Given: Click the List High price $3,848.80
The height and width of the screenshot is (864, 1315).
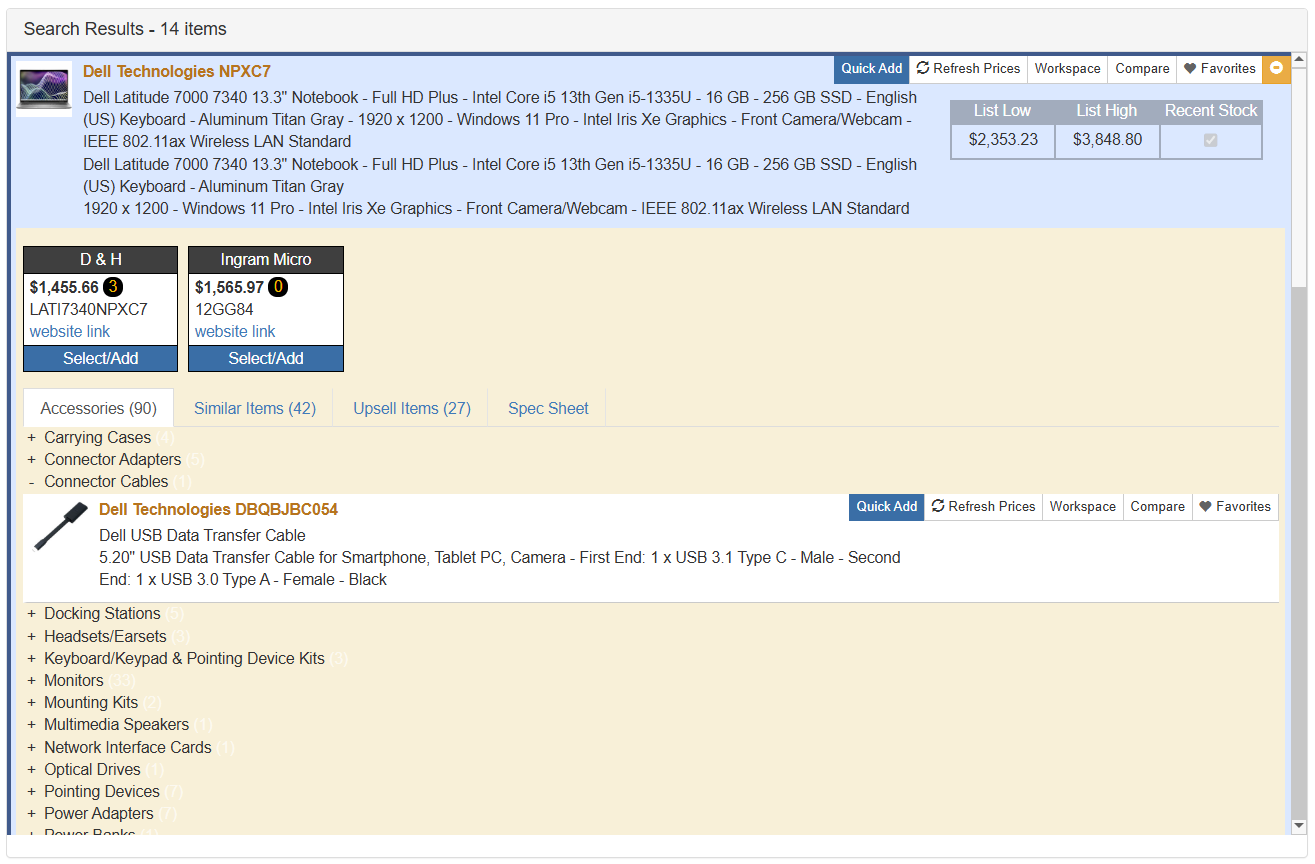Looking at the screenshot, I should point(1107,140).
